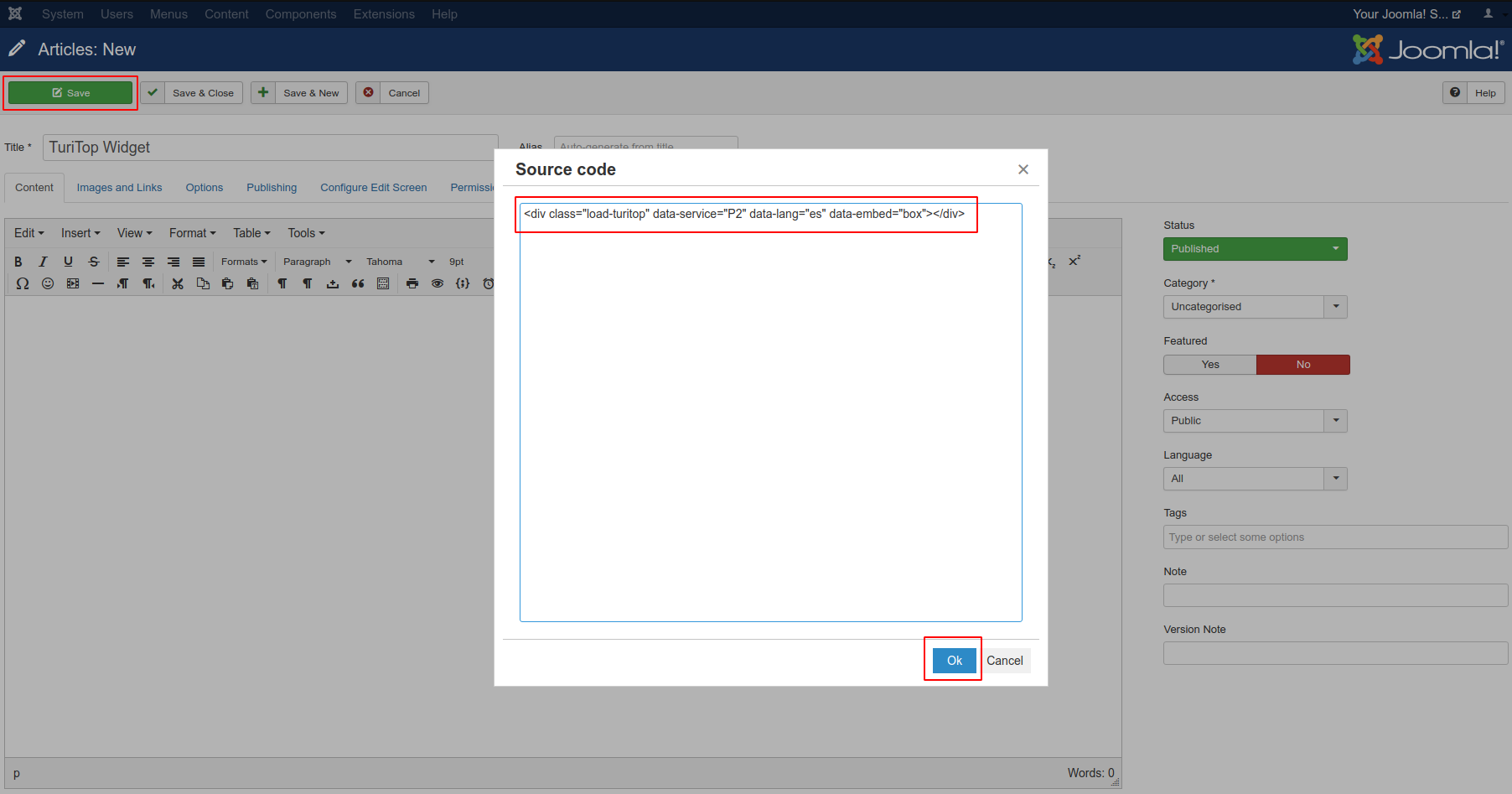Insert a horizontal line

[x=98, y=283]
